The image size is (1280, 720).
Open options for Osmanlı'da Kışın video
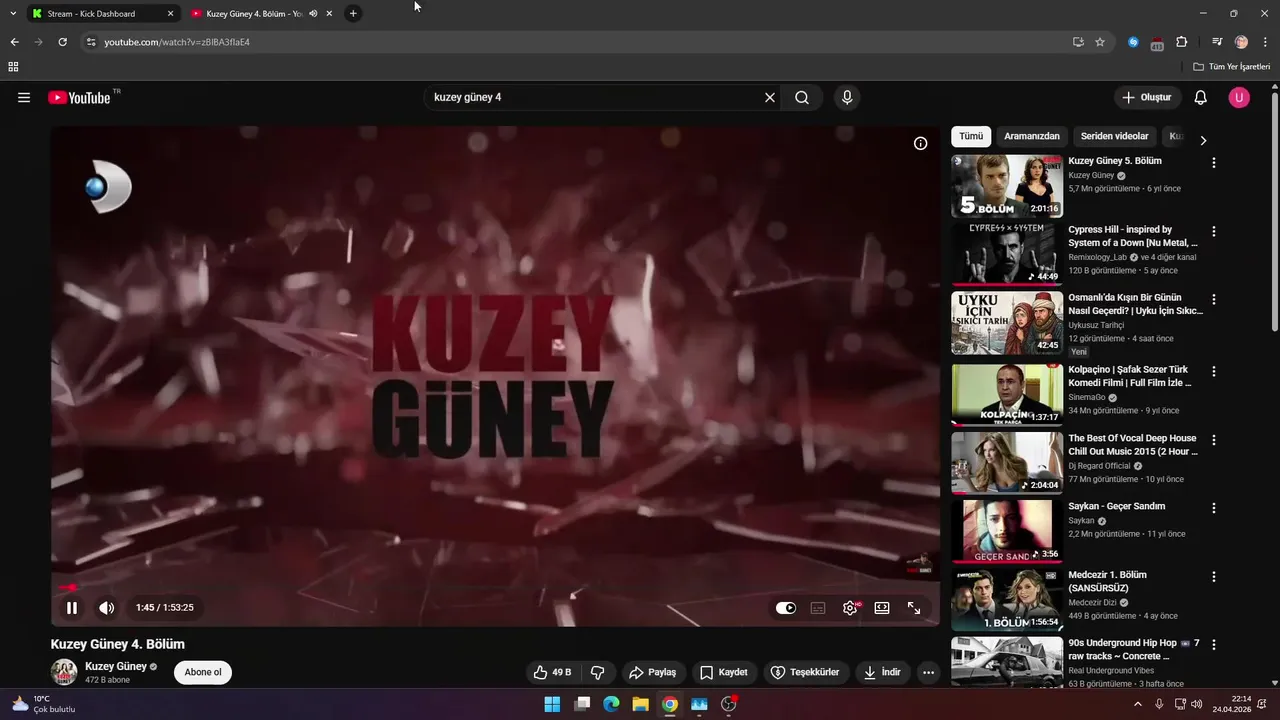(x=1214, y=299)
